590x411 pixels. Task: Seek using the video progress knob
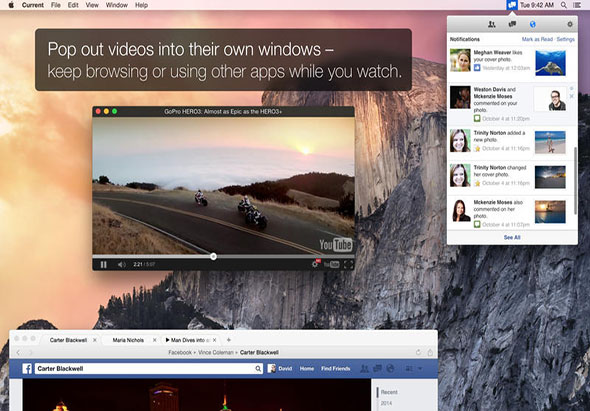coord(213,257)
